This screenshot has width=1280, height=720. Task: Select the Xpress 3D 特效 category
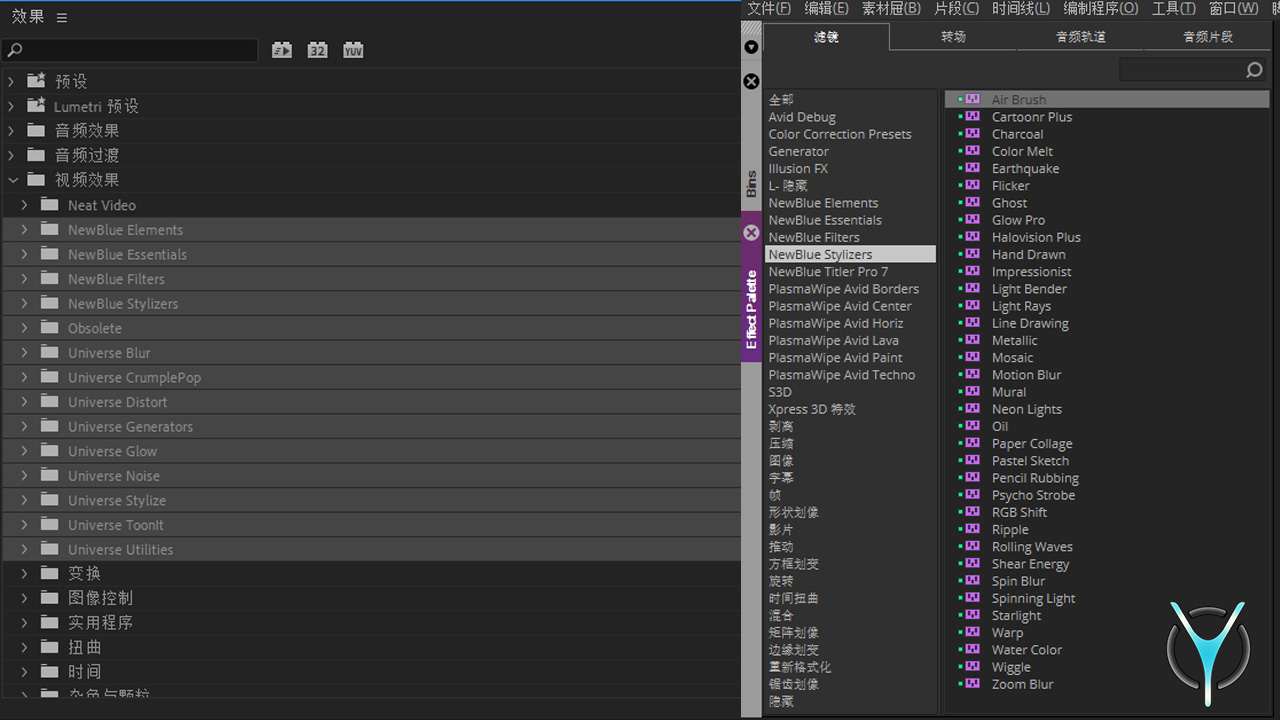(x=812, y=409)
